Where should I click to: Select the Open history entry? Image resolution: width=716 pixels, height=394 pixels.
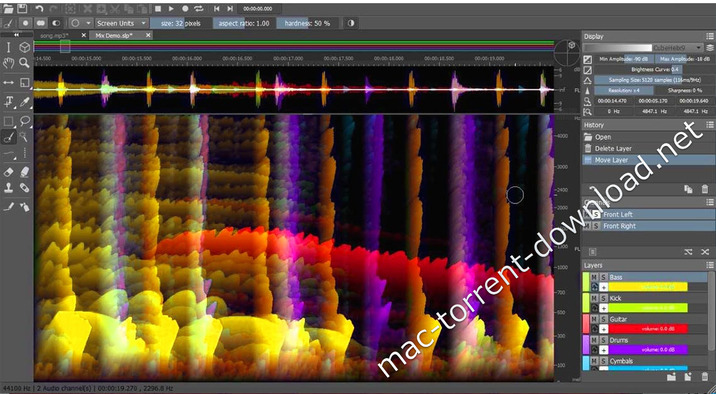(x=648, y=137)
